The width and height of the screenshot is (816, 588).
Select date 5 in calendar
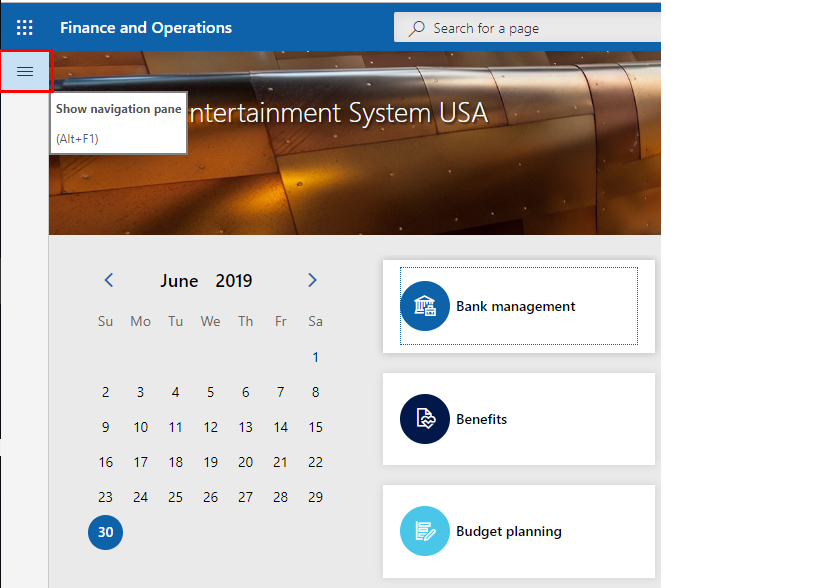(210, 392)
